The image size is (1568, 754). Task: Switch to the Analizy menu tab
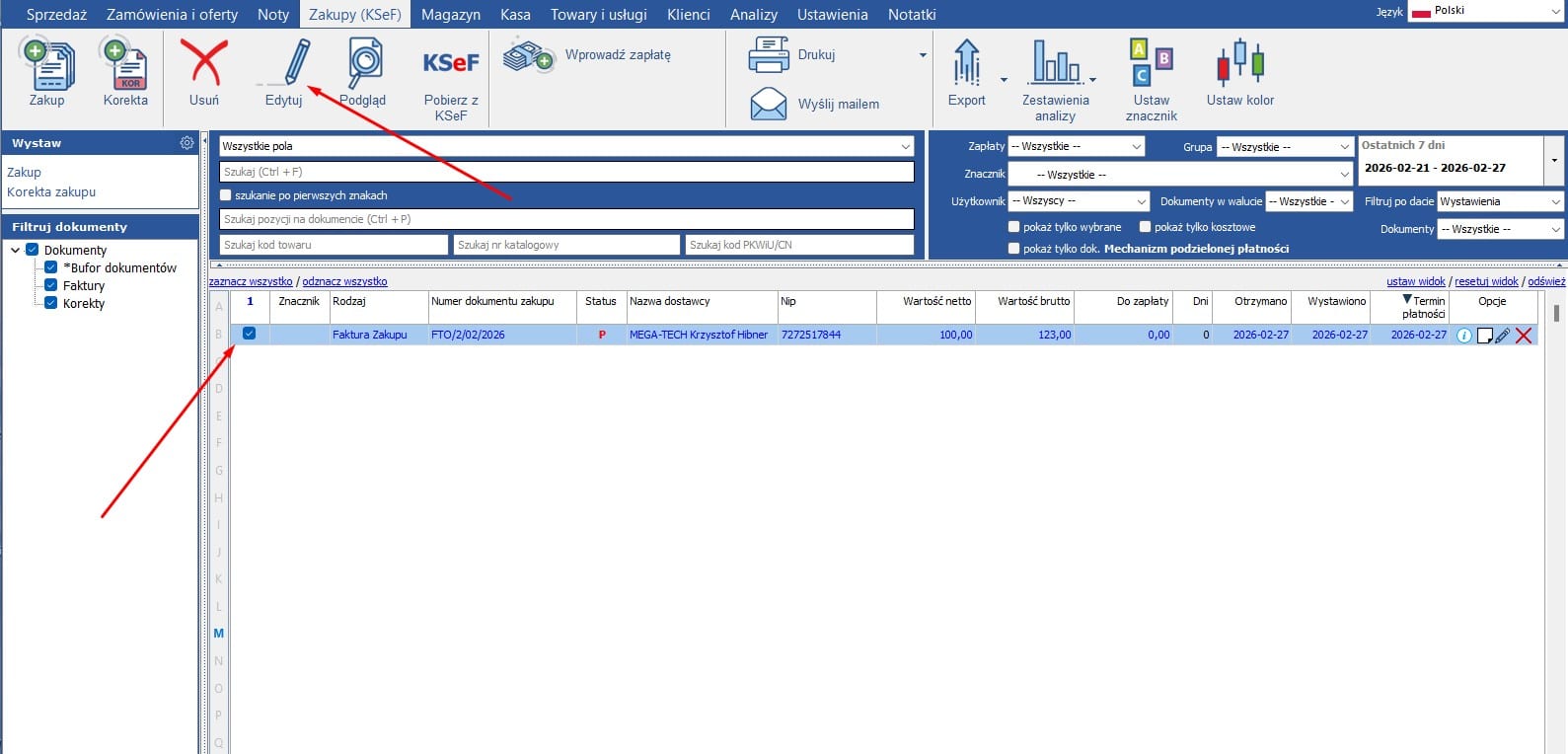point(753,15)
